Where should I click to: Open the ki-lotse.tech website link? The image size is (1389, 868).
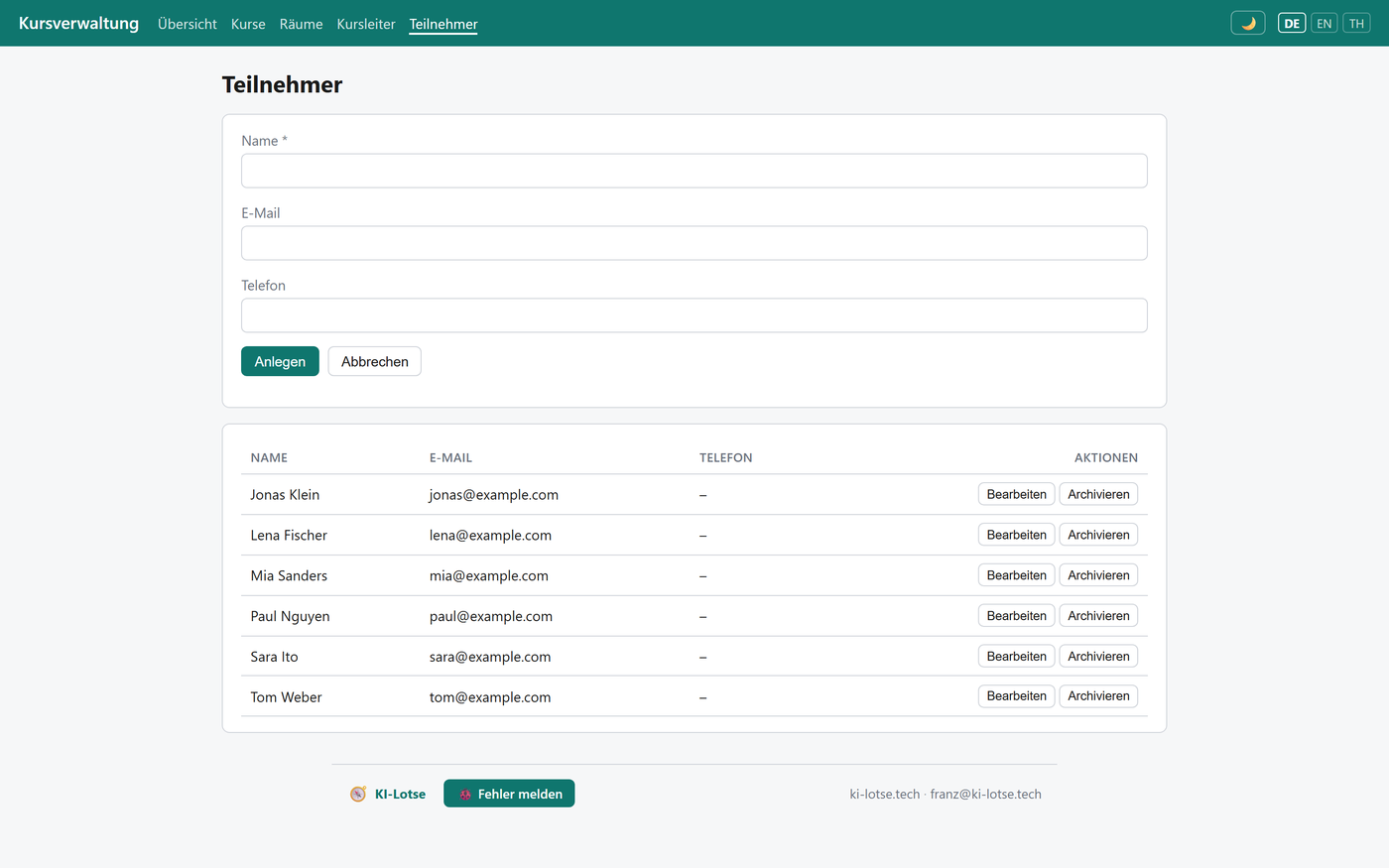click(885, 794)
